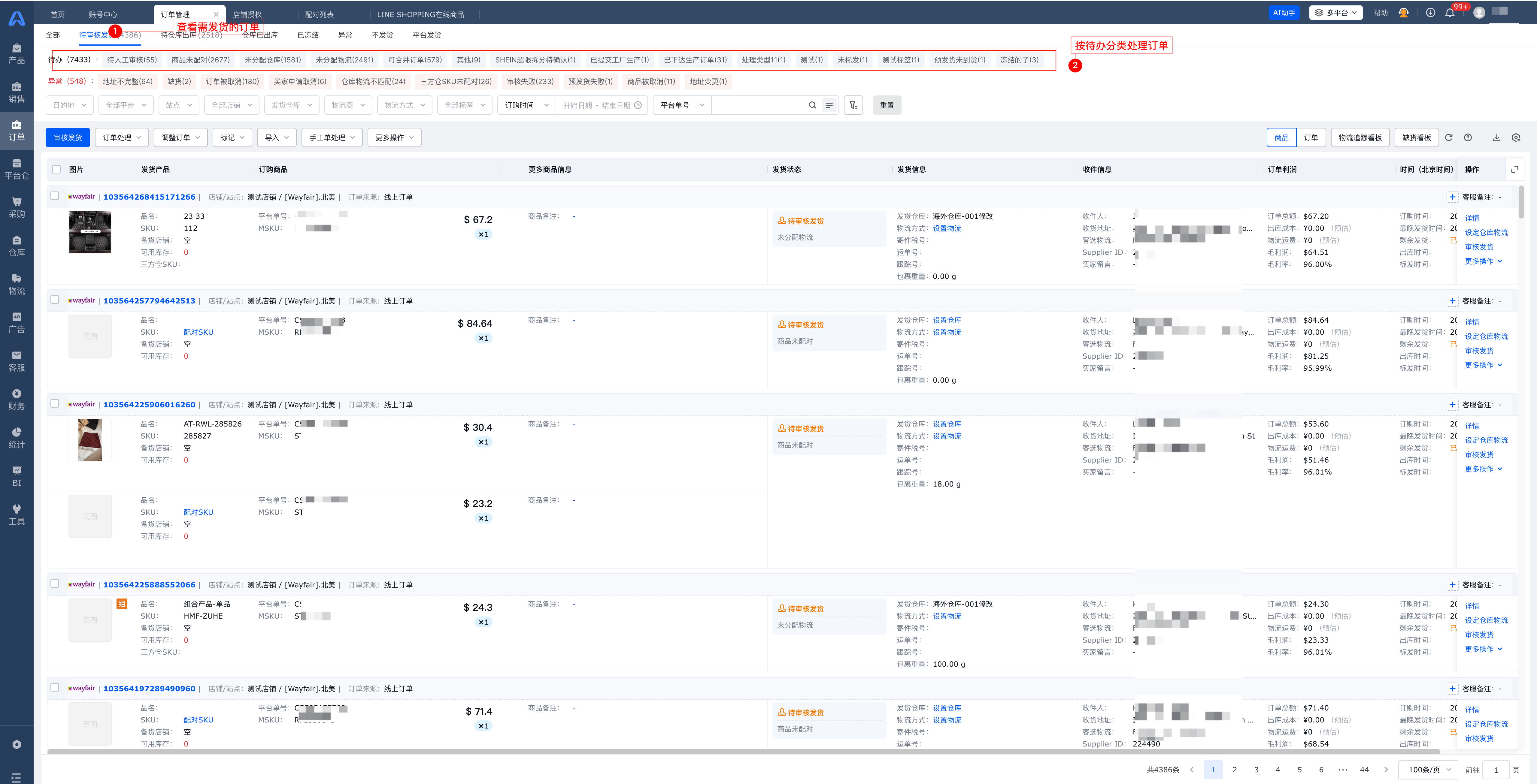The height and width of the screenshot is (784, 1537).
Task: Open the download center icon in top bar
Action: pyautogui.click(x=1430, y=13)
